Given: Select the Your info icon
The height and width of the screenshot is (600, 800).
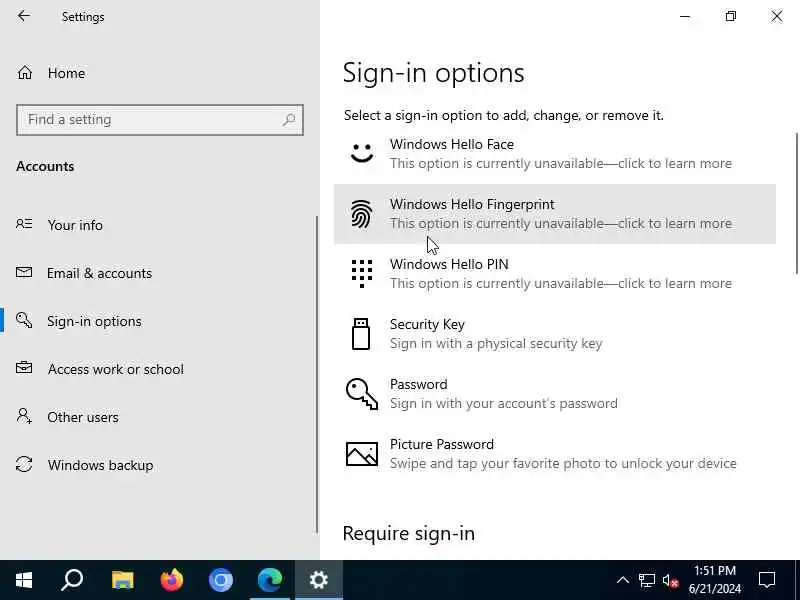Looking at the screenshot, I should pos(24,224).
